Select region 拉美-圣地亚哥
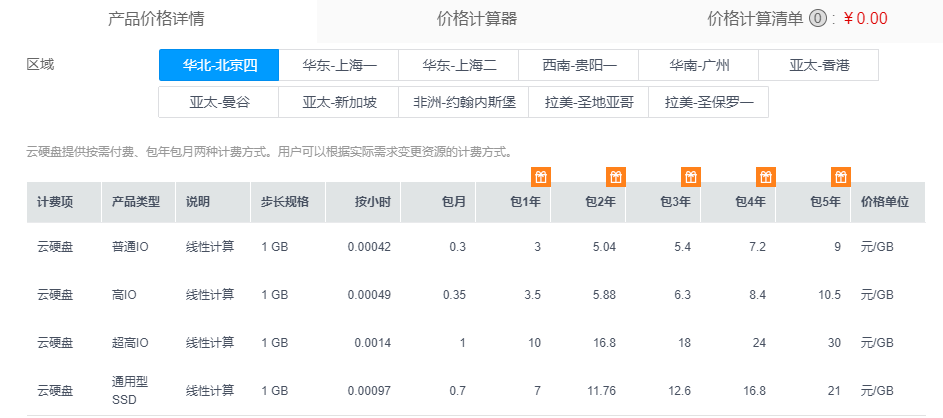This screenshot has width=943, height=418. click(x=589, y=102)
